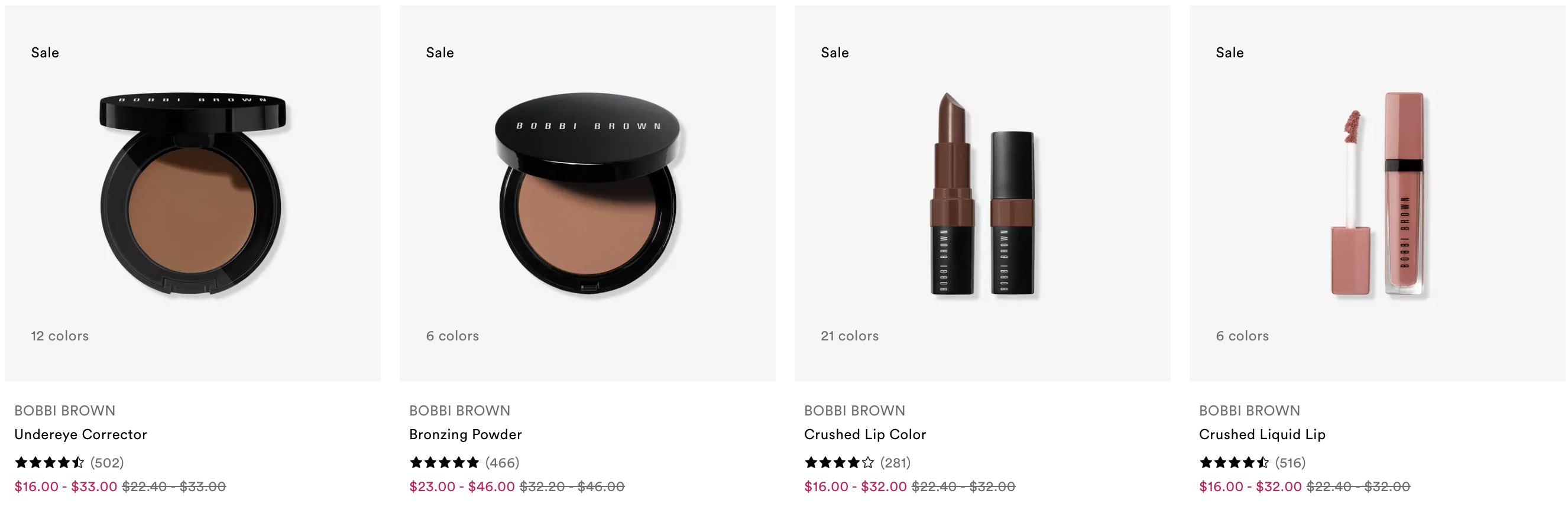
Task: Click the 21 colors label
Action: click(850, 336)
